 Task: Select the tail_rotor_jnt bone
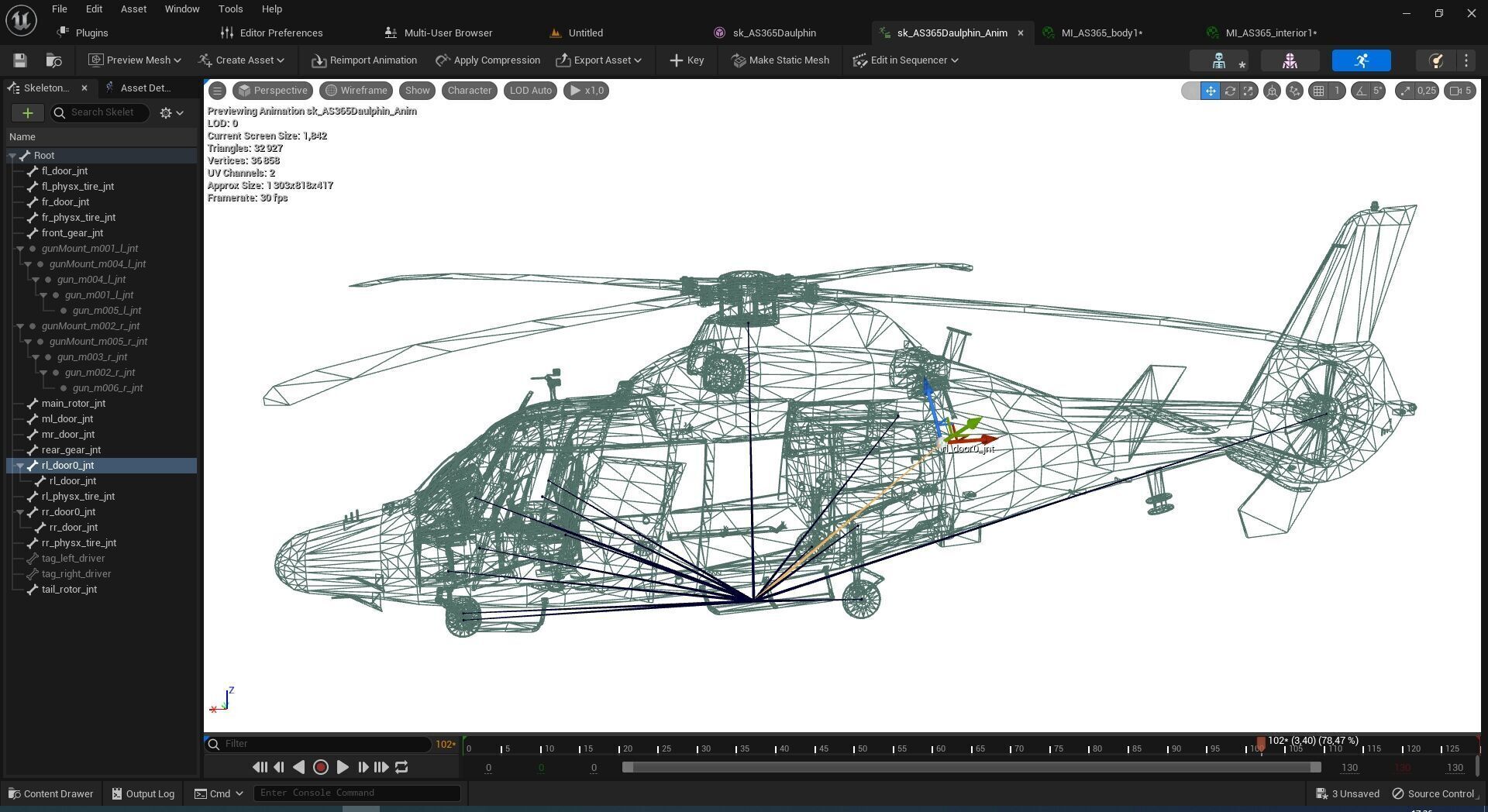coord(69,590)
